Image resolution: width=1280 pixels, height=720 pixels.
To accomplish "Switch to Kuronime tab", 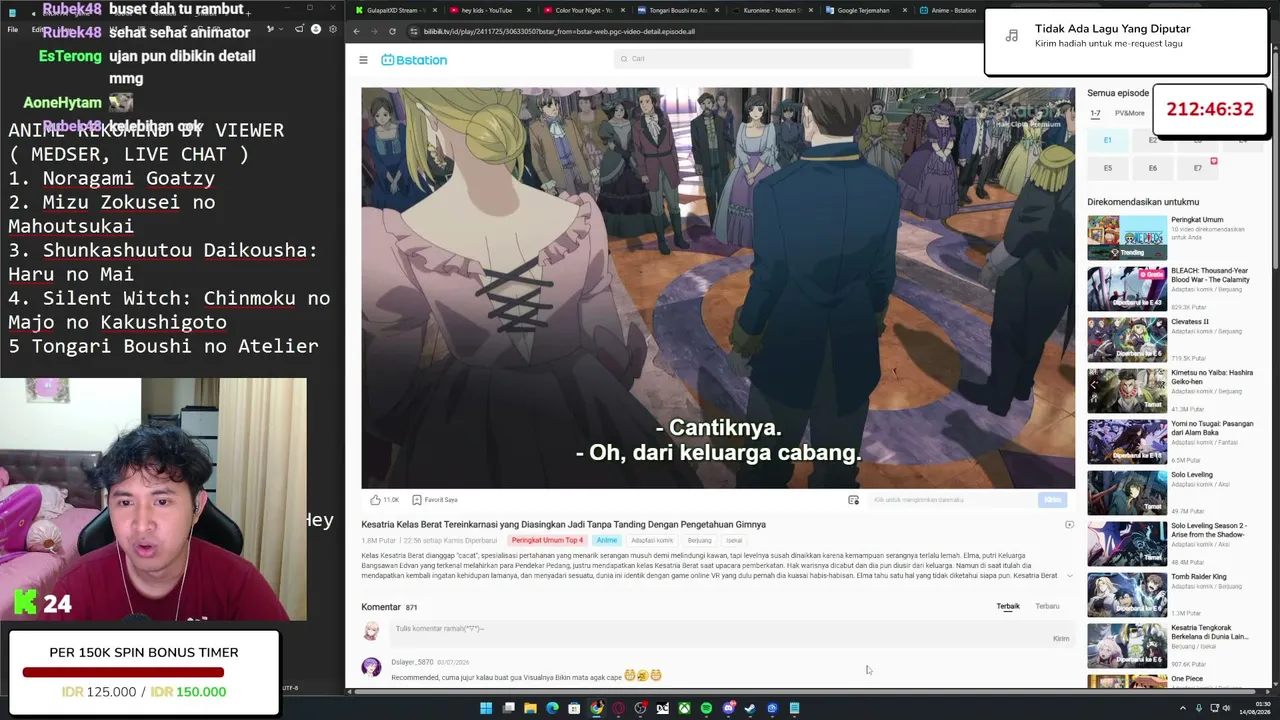I will 773,10.
